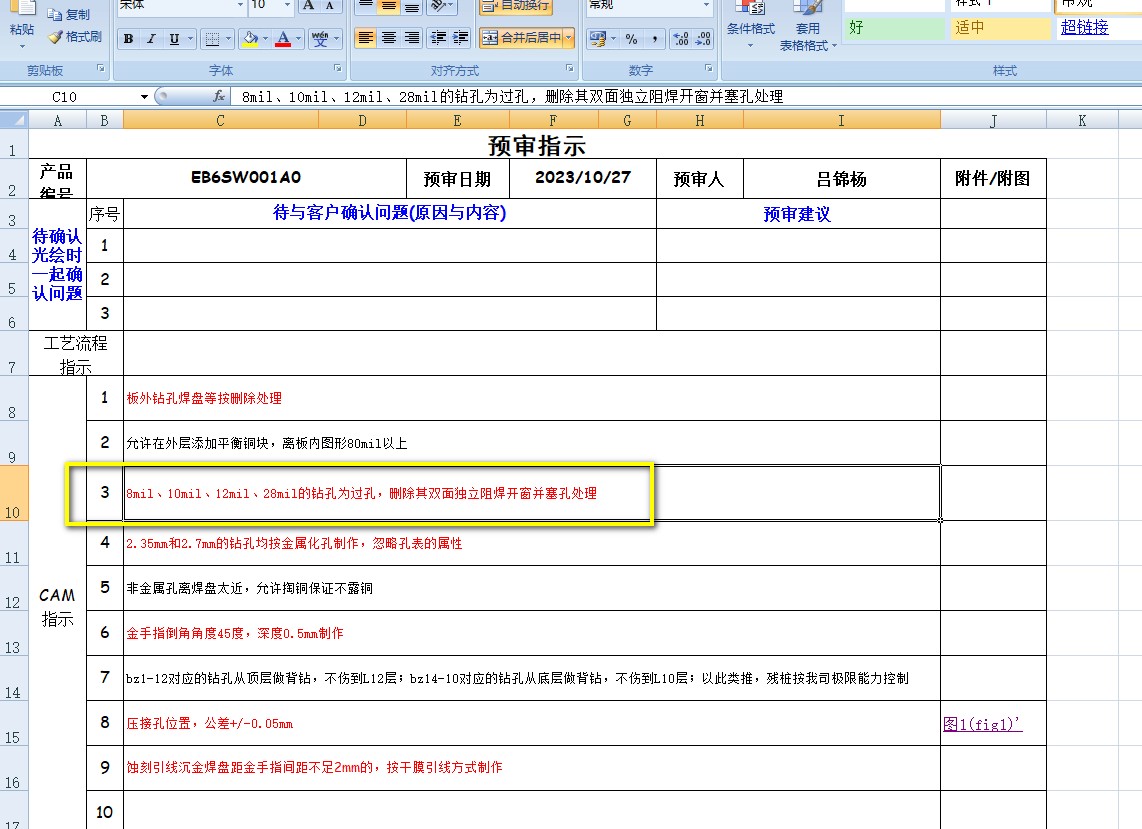Screen dimensions: 1142x829
Task: Open the font size dropdown
Action: click(287, 5)
